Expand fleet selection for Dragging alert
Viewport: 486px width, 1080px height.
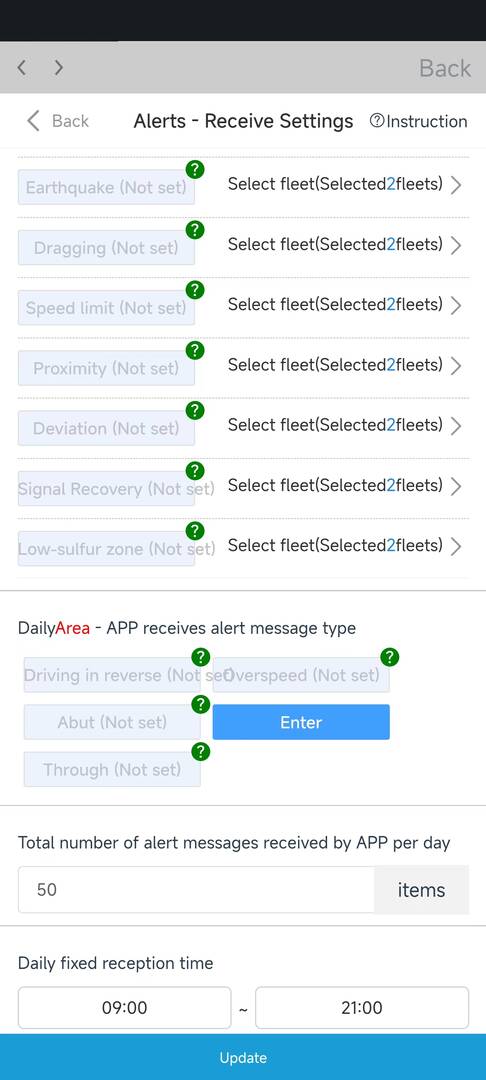click(344, 245)
